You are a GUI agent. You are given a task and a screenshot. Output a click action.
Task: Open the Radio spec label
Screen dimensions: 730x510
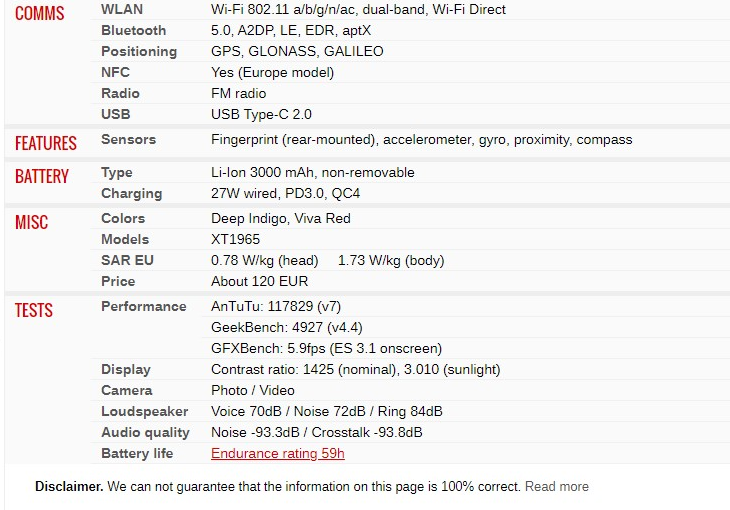coord(120,93)
